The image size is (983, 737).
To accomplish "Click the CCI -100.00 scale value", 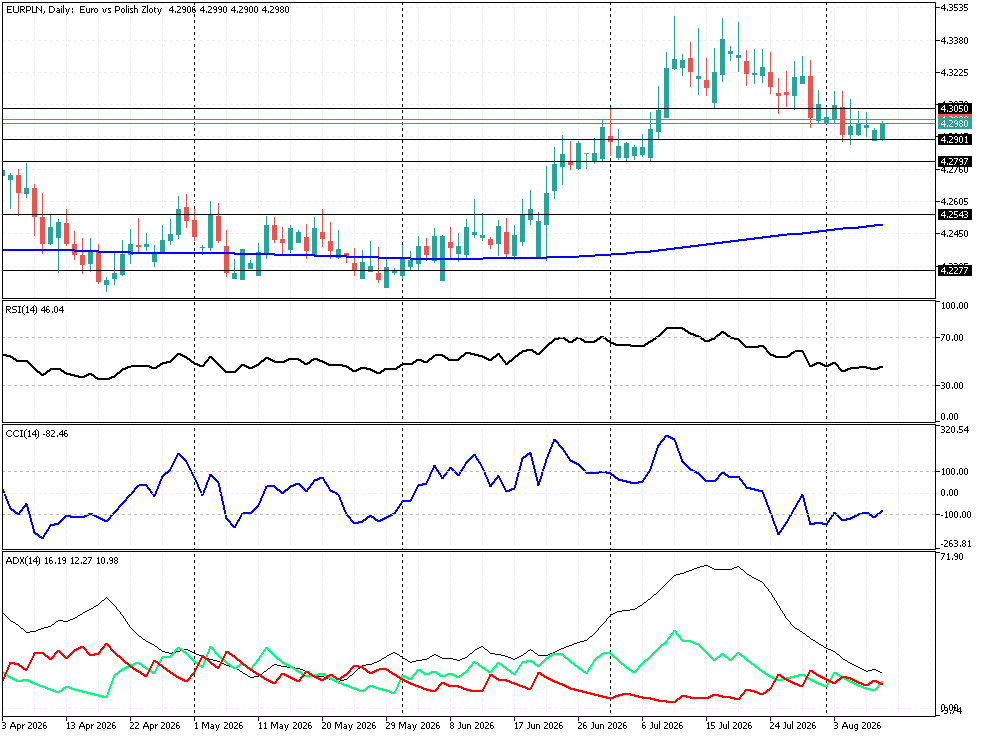I will tap(954, 515).
